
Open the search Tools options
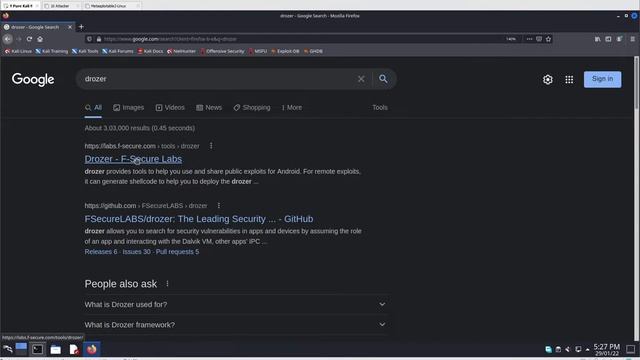(380, 108)
